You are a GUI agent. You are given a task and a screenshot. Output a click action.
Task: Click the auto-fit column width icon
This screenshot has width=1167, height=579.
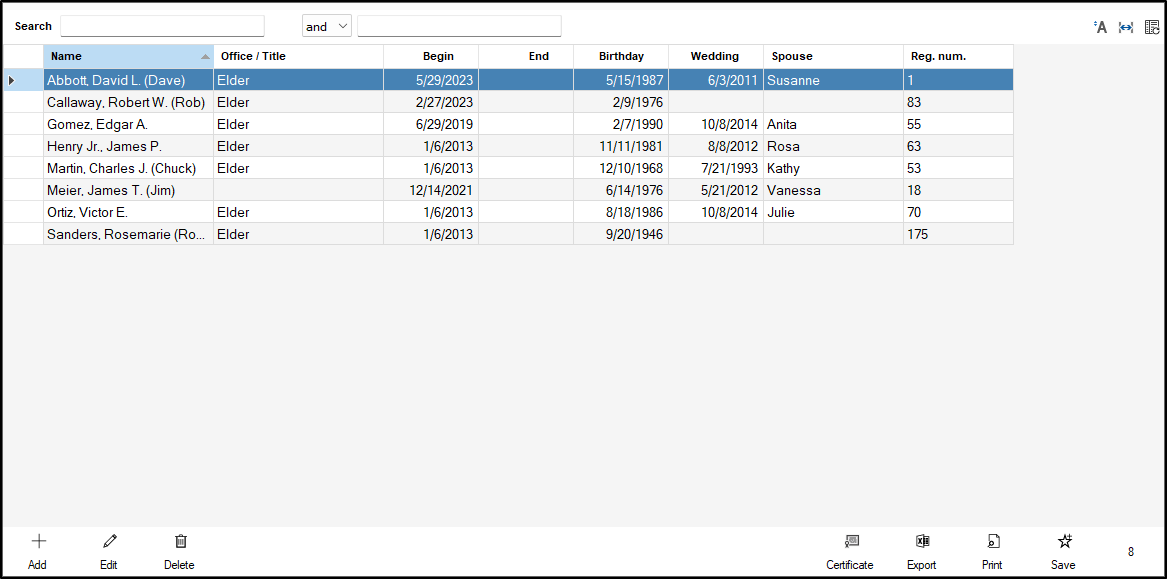(1126, 27)
